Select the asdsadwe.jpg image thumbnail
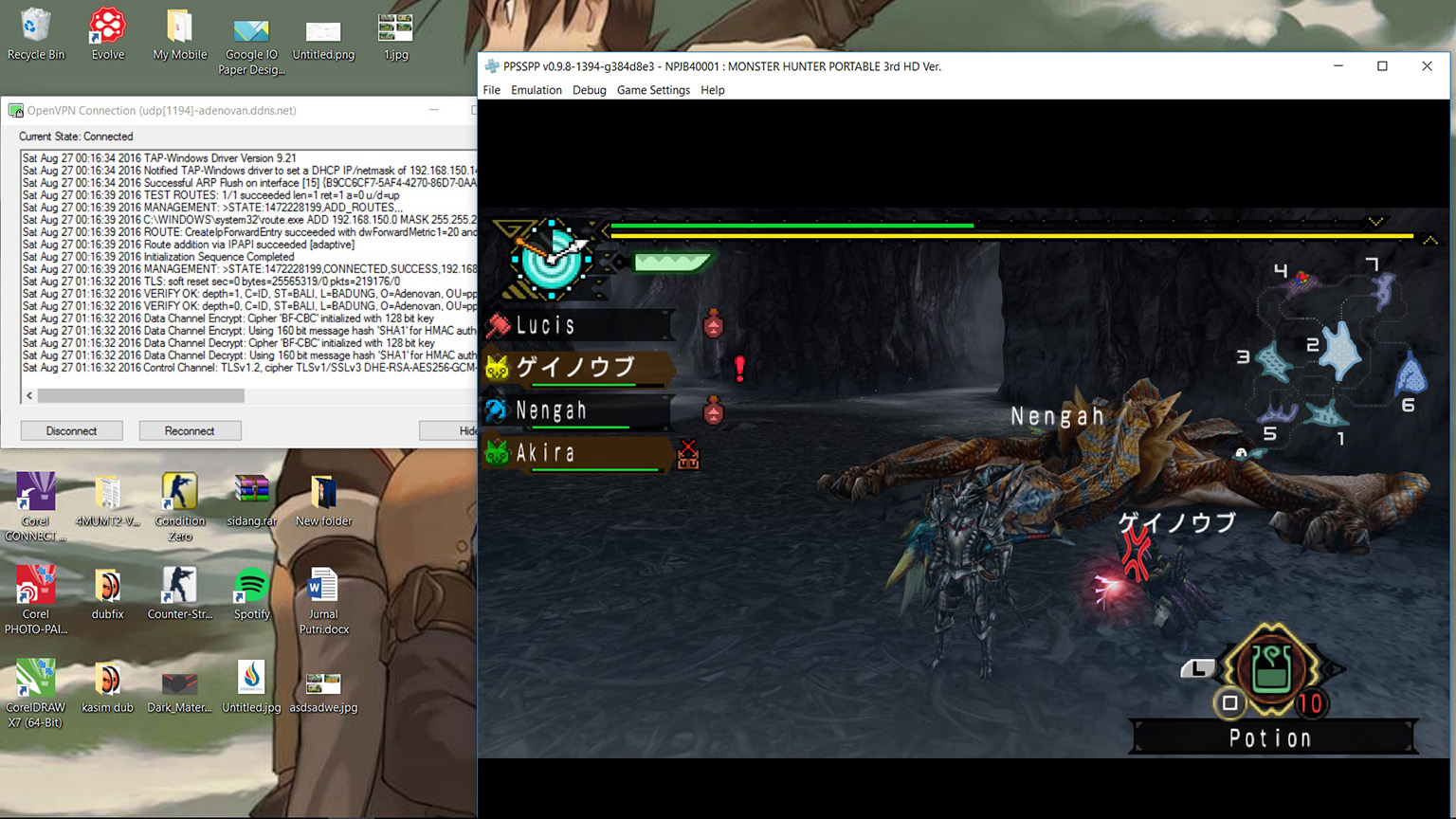The width and height of the screenshot is (1456, 819). pyautogui.click(x=323, y=682)
